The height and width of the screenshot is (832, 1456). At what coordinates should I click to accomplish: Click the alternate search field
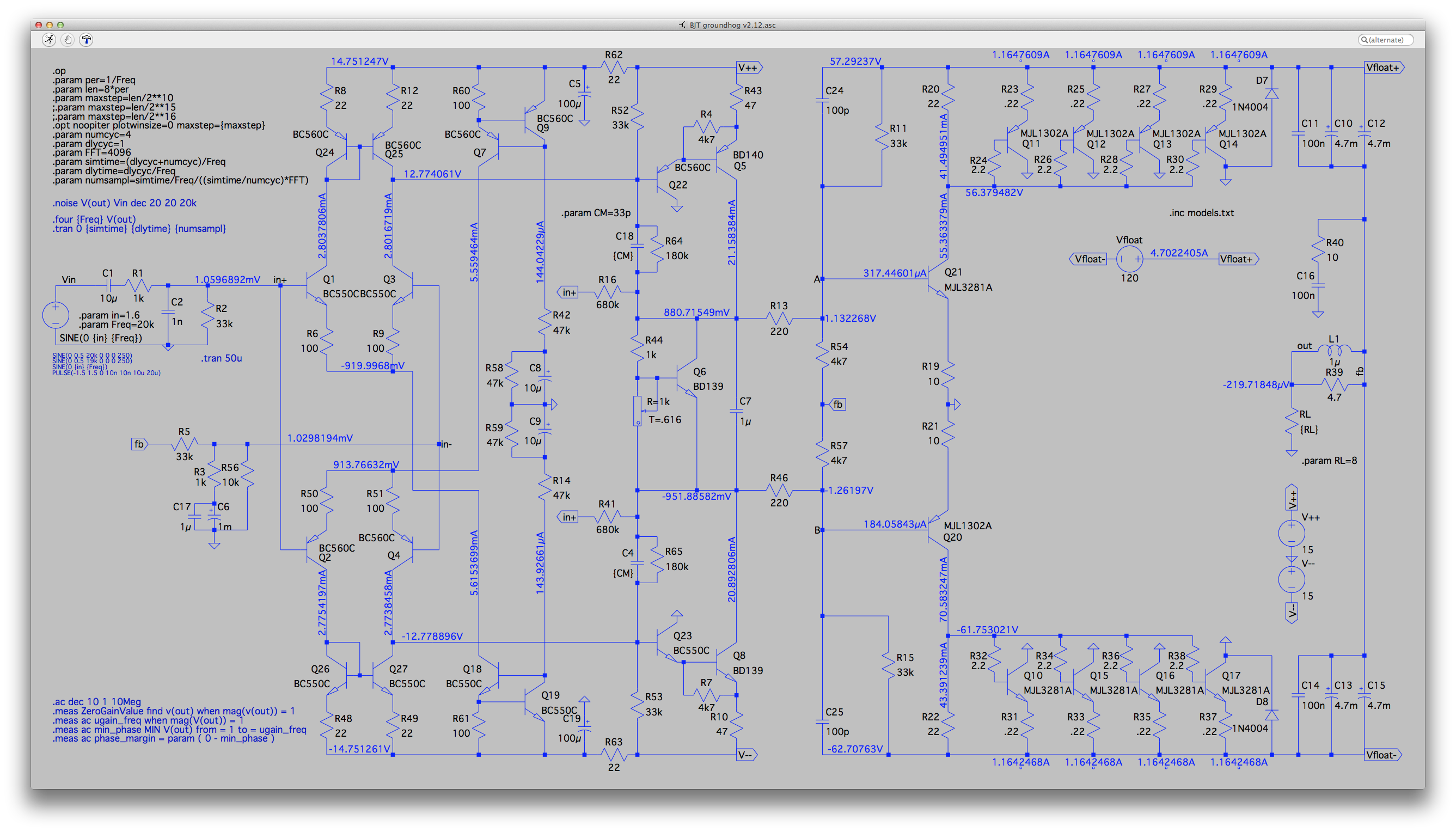click(x=1385, y=39)
